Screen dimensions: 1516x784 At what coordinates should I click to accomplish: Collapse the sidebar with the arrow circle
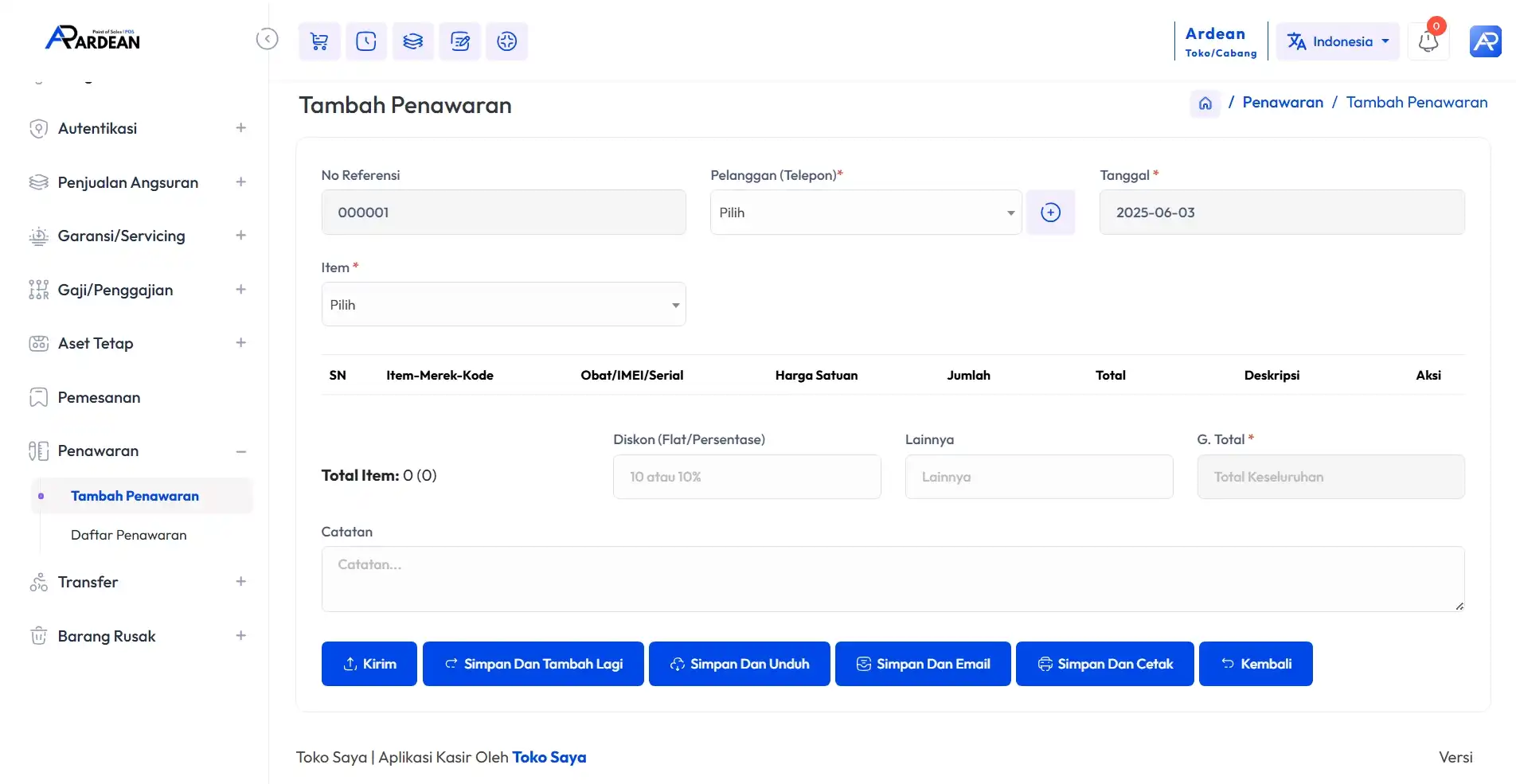coord(268,39)
